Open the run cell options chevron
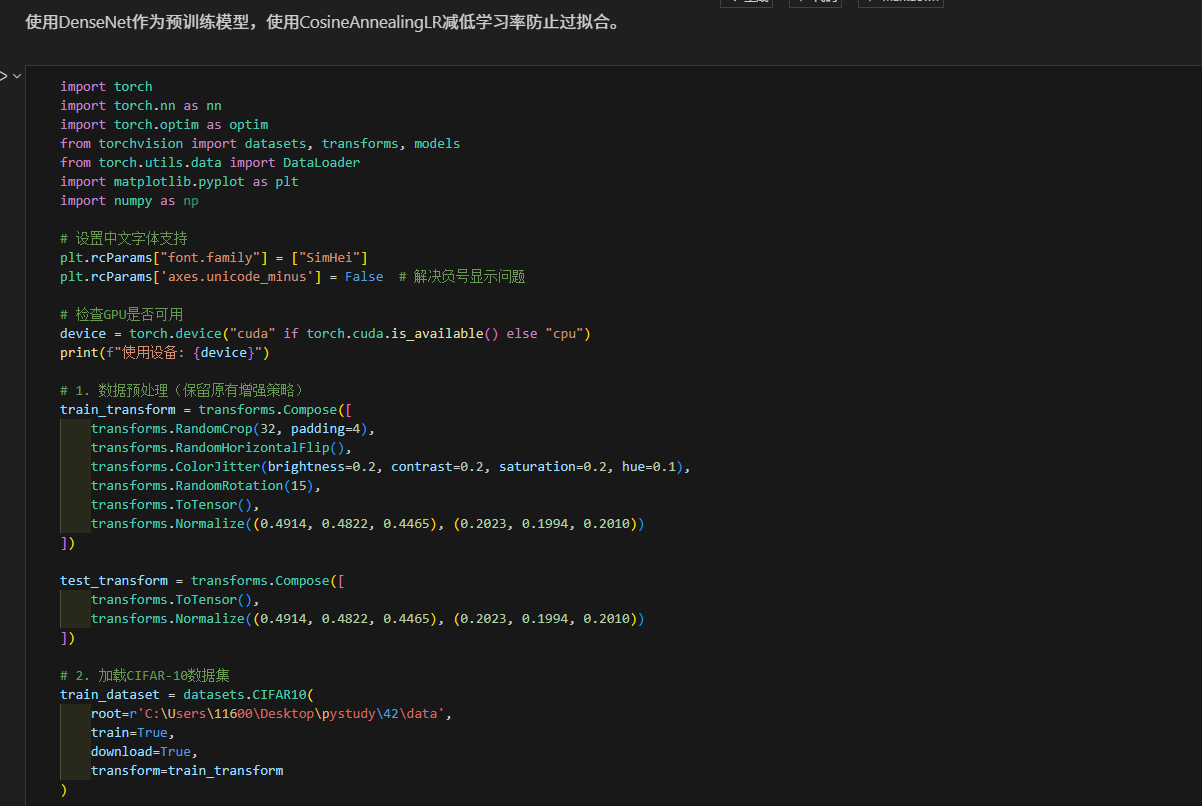The height and width of the screenshot is (806, 1202). coord(17,76)
